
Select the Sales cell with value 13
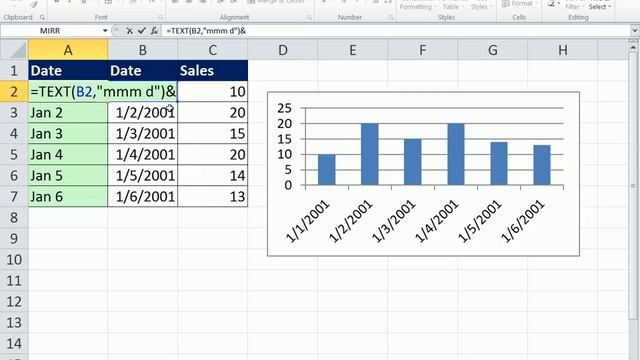(213, 197)
